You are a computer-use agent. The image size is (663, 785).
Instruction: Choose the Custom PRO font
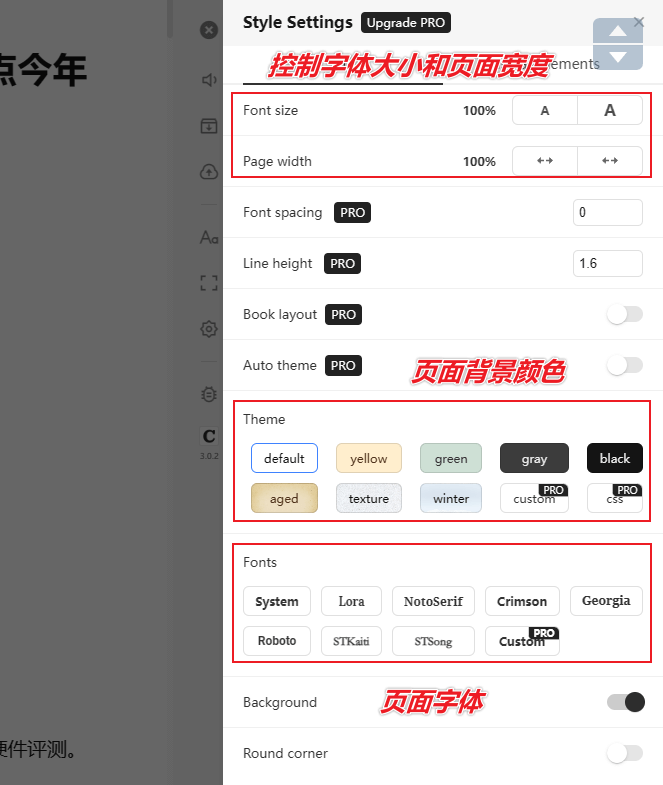pos(522,641)
